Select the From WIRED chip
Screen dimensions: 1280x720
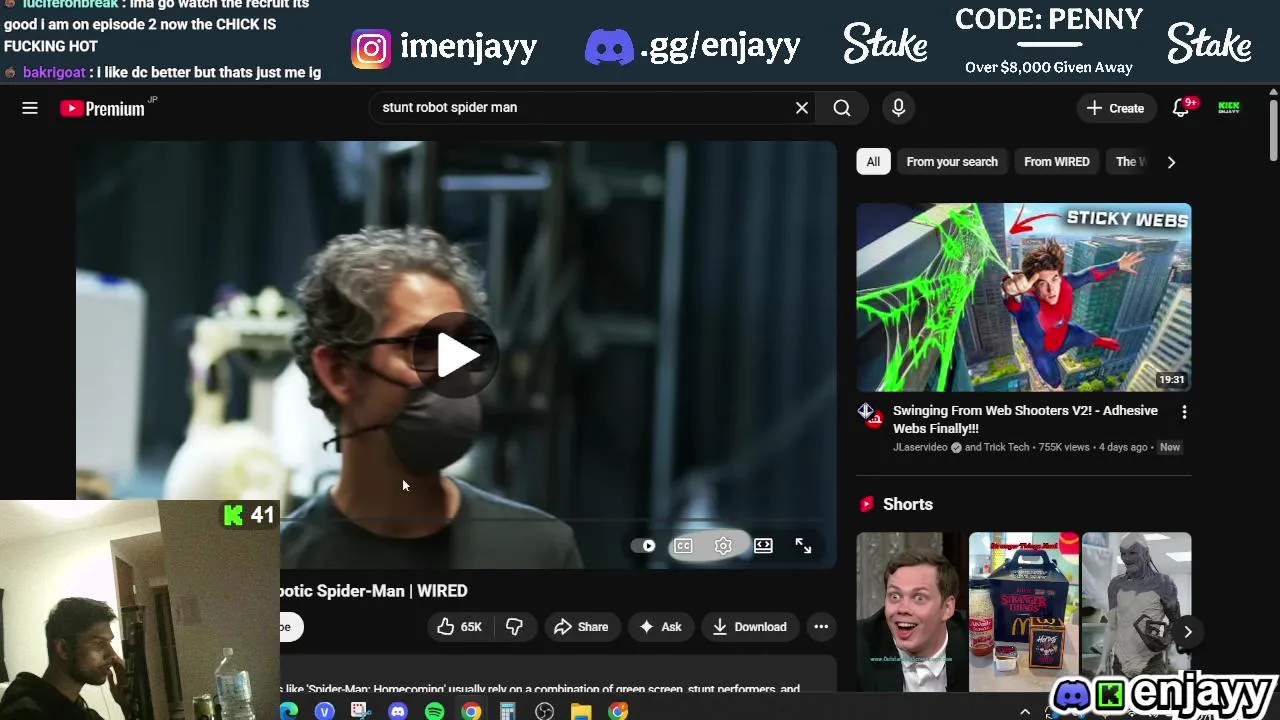[x=1056, y=162]
